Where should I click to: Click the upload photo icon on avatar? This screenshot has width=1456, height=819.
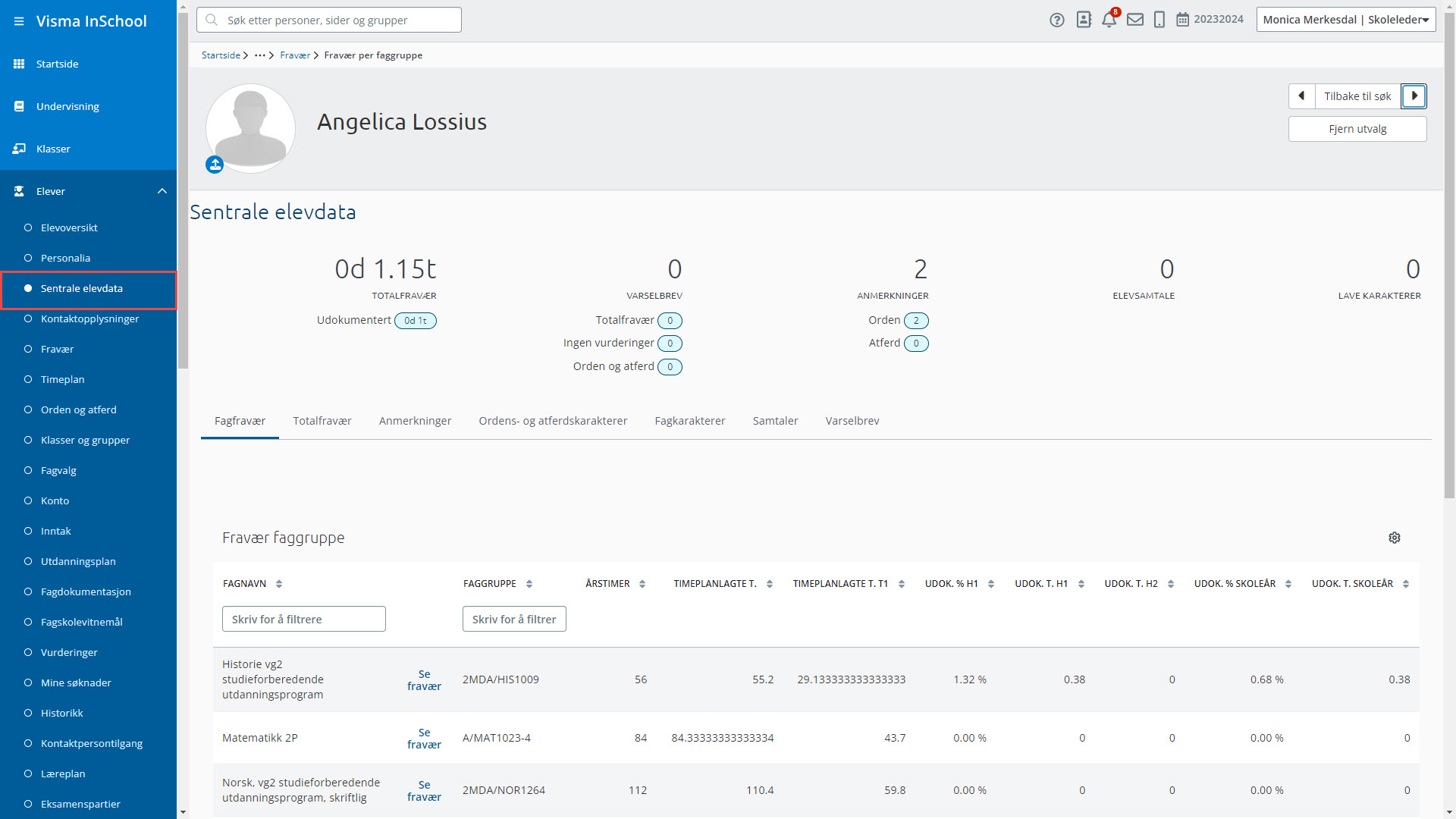click(215, 165)
